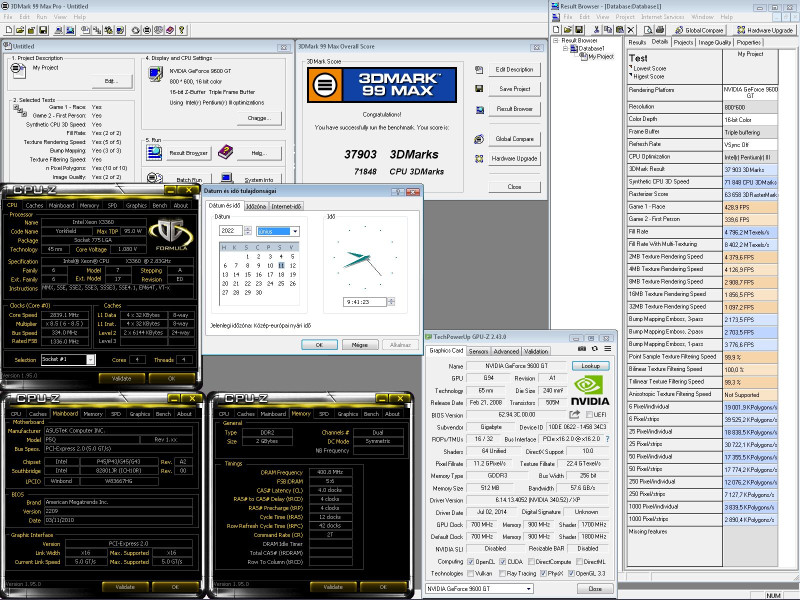Toggle the Vulkan checkbox in GPU-Z

pyautogui.click(x=470, y=573)
